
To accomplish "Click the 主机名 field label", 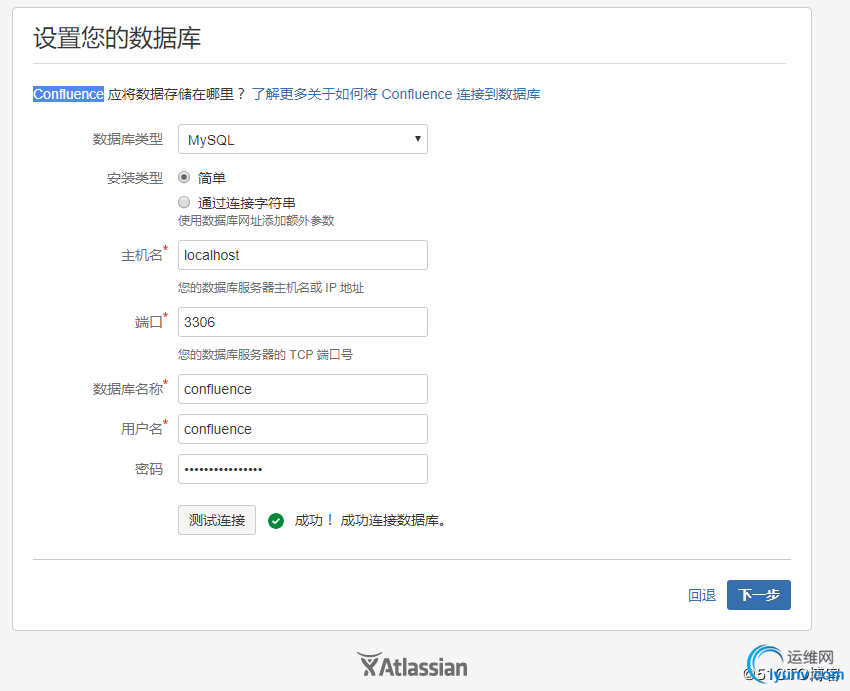I will [142, 255].
